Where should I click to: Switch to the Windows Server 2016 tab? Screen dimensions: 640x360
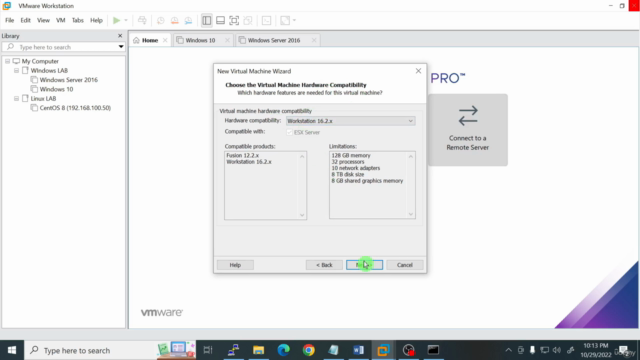pyautogui.click(x=274, y=40)
